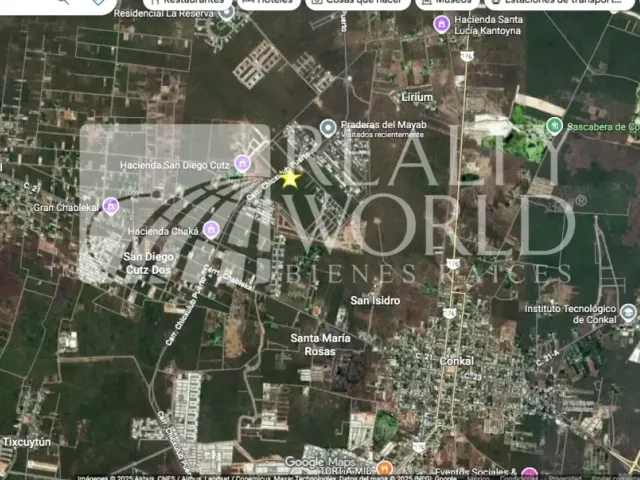Open the Hacienda Chaká label
Screen dimensions: 640x480
(x=163, y=231)
